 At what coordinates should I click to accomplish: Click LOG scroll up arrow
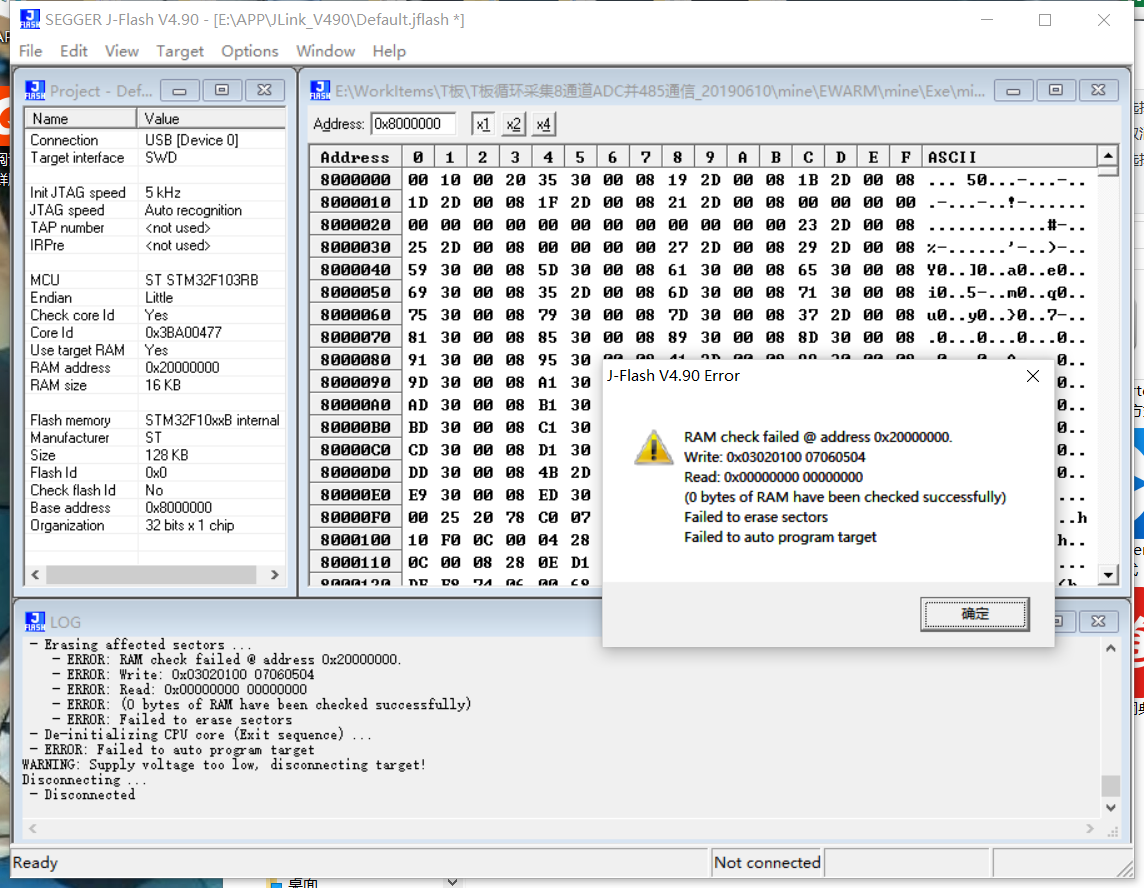pyautogui.click(x=1110, y=648)
